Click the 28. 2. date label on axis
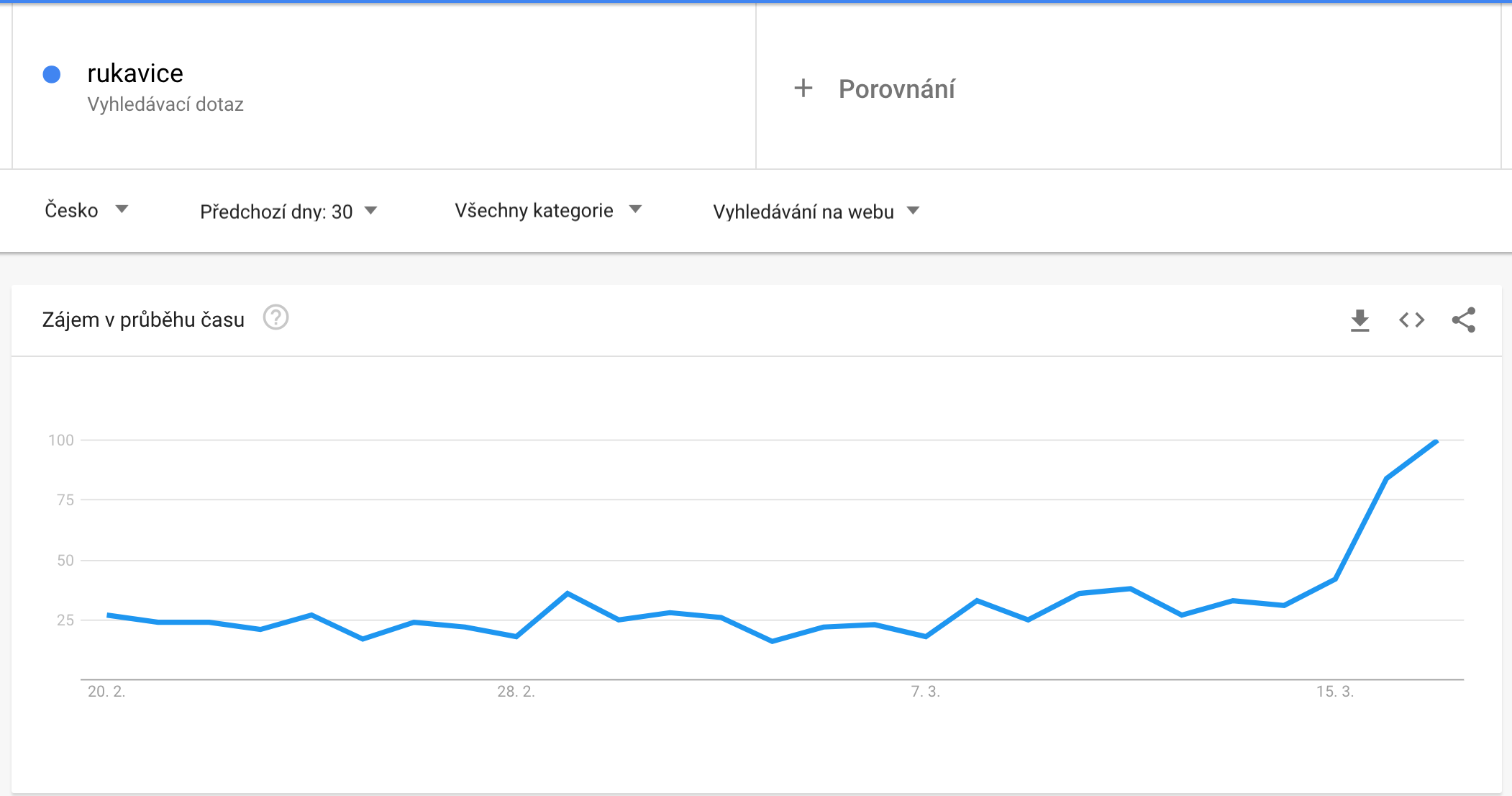Image resolution: width=1512 pixels, height=796 pixels. tap(516, 692)
